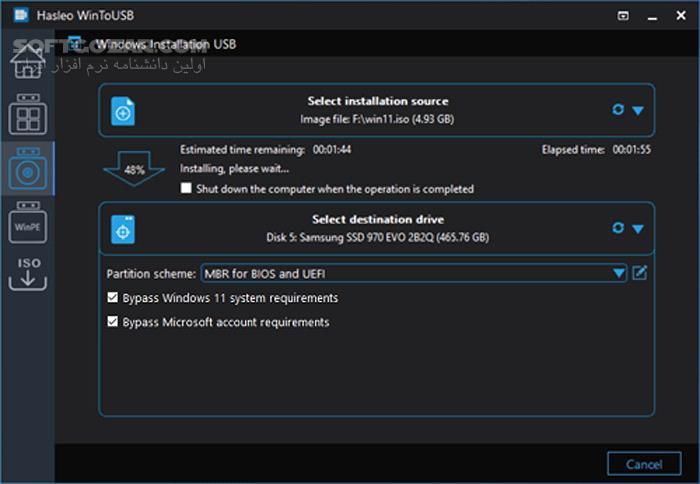Click the Windows Installation USB page heading
Screen dimensions: 700x484
(166, 44)
